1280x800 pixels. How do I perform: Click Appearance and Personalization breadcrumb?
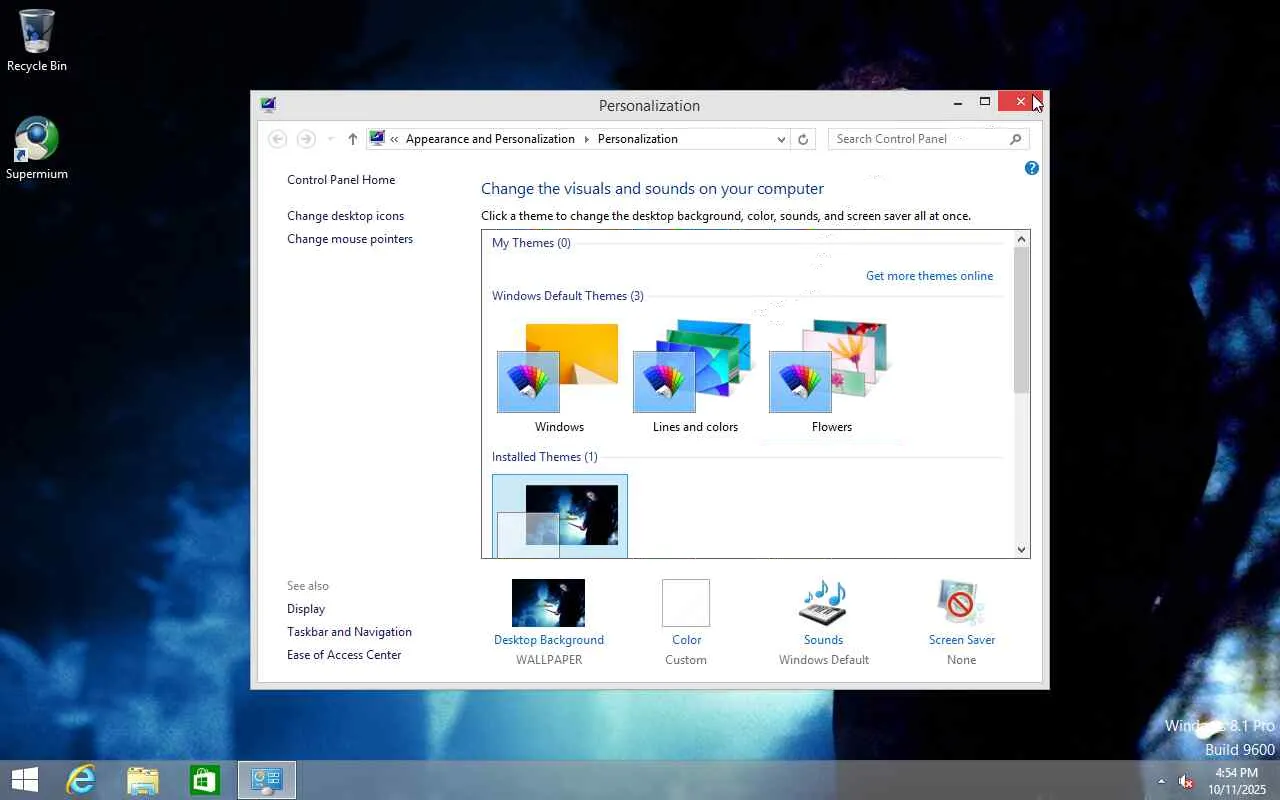tap(490, 139)
